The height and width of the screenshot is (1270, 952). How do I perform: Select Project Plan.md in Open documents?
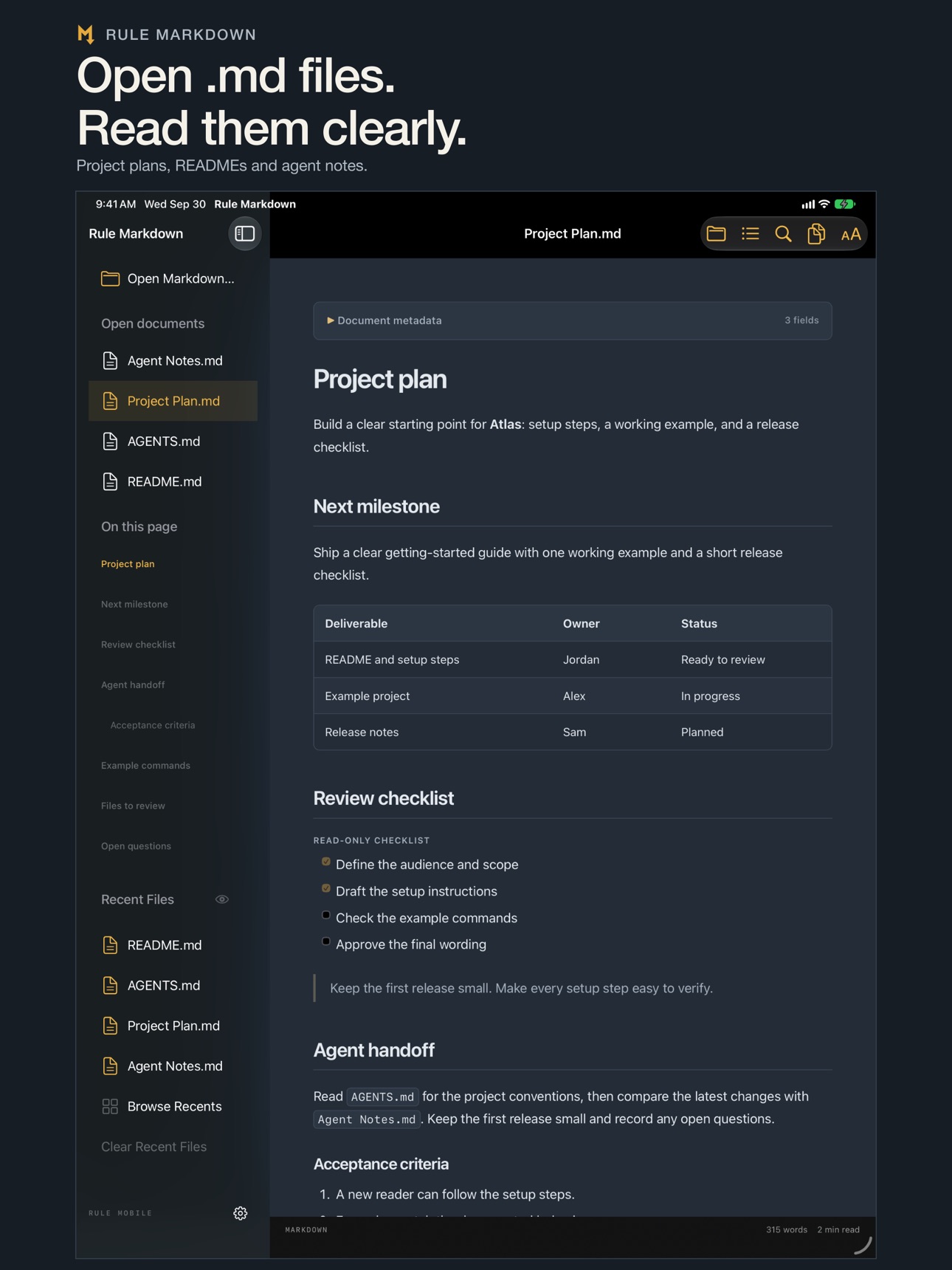pyautogui.click(x=173, y=401)
